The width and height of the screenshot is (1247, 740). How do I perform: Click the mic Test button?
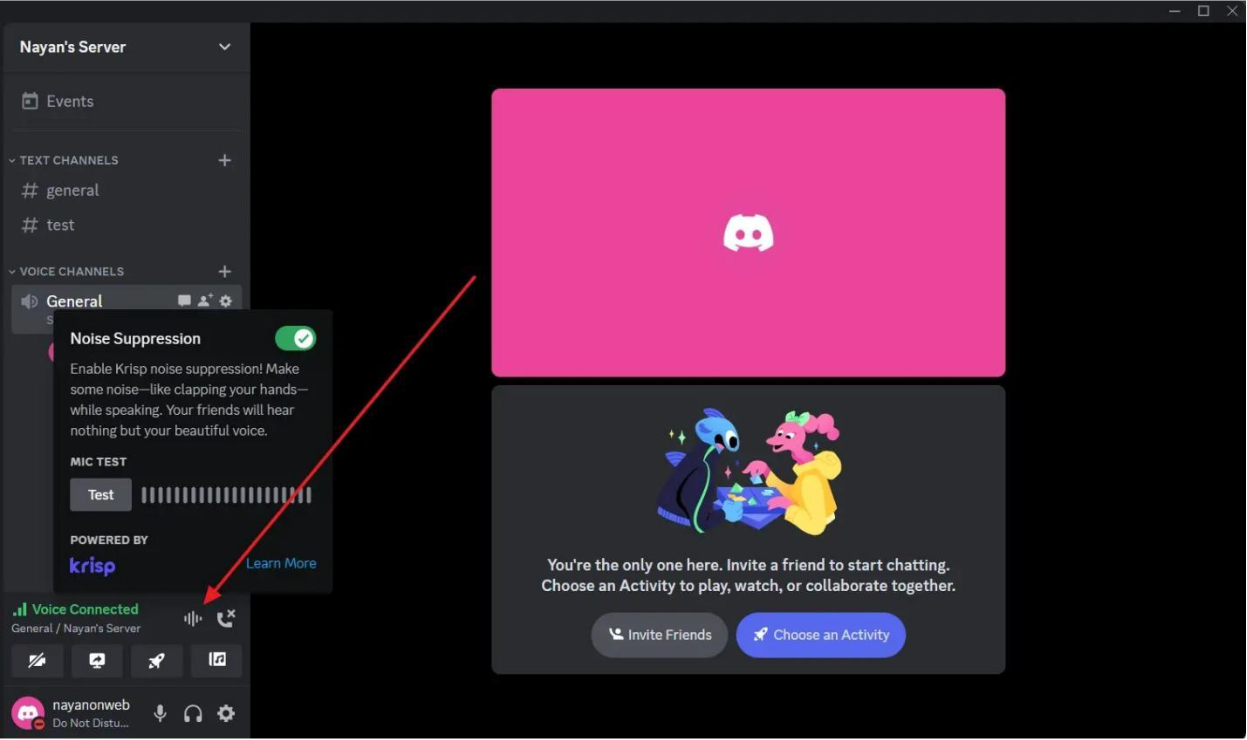click(101, 495)
